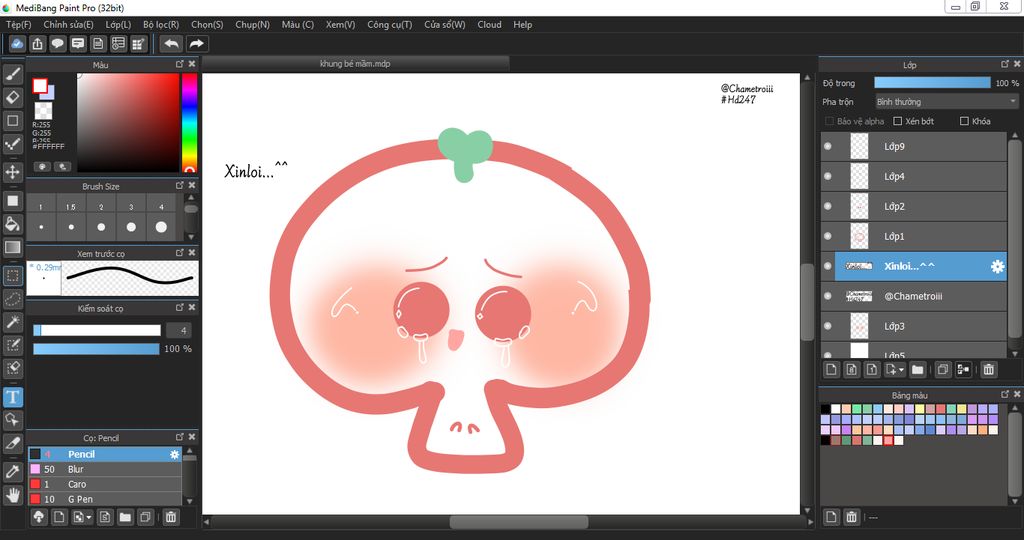Open Pencil brush settings gear
The width and height of the screenshot is (1024, 540).
(174, 454)
